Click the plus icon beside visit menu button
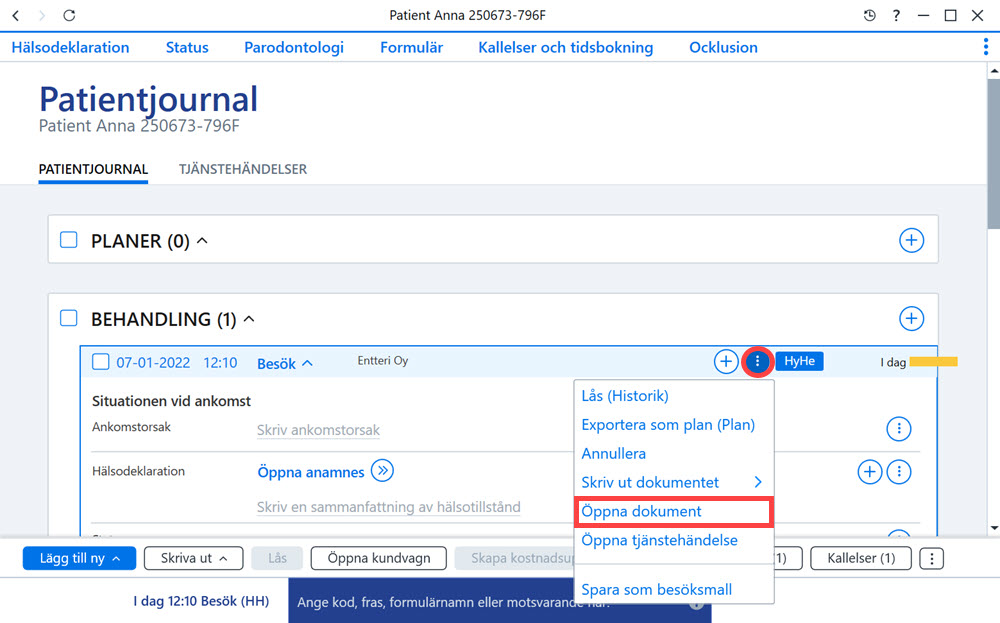Viewport: 1000px width, 623px height. (726, 362)
